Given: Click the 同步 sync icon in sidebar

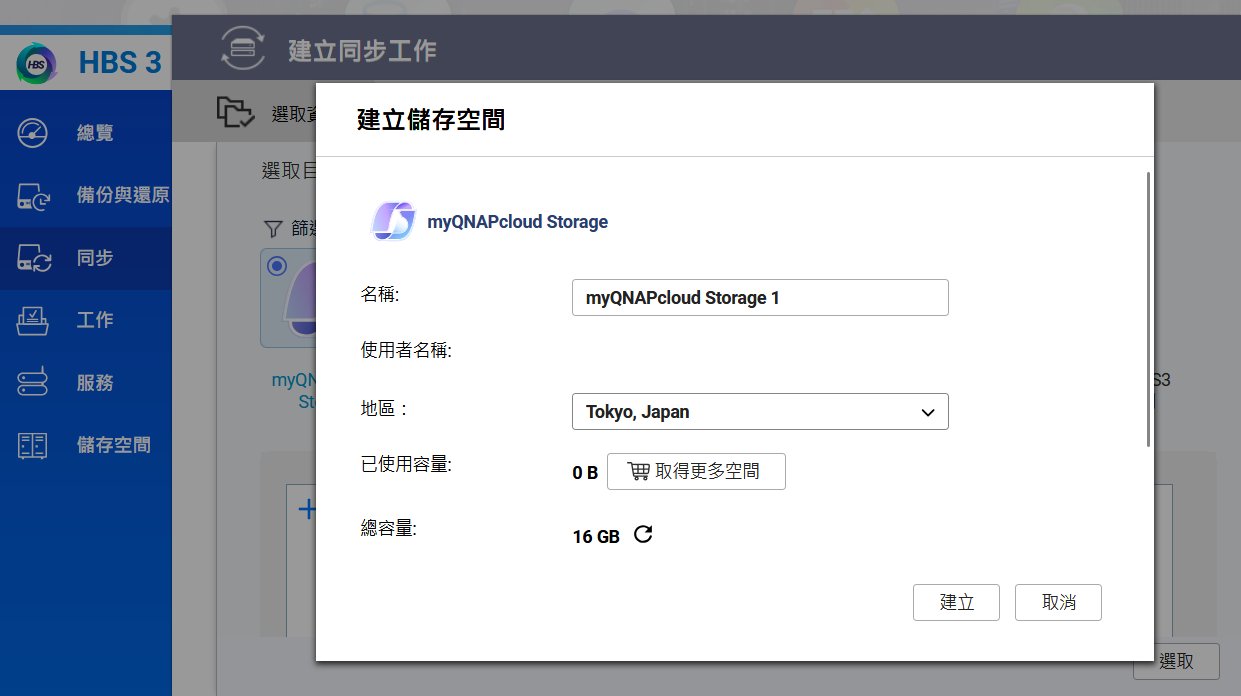Looking at the screenshot, I should pyautogui.click(x=33, y=258).
